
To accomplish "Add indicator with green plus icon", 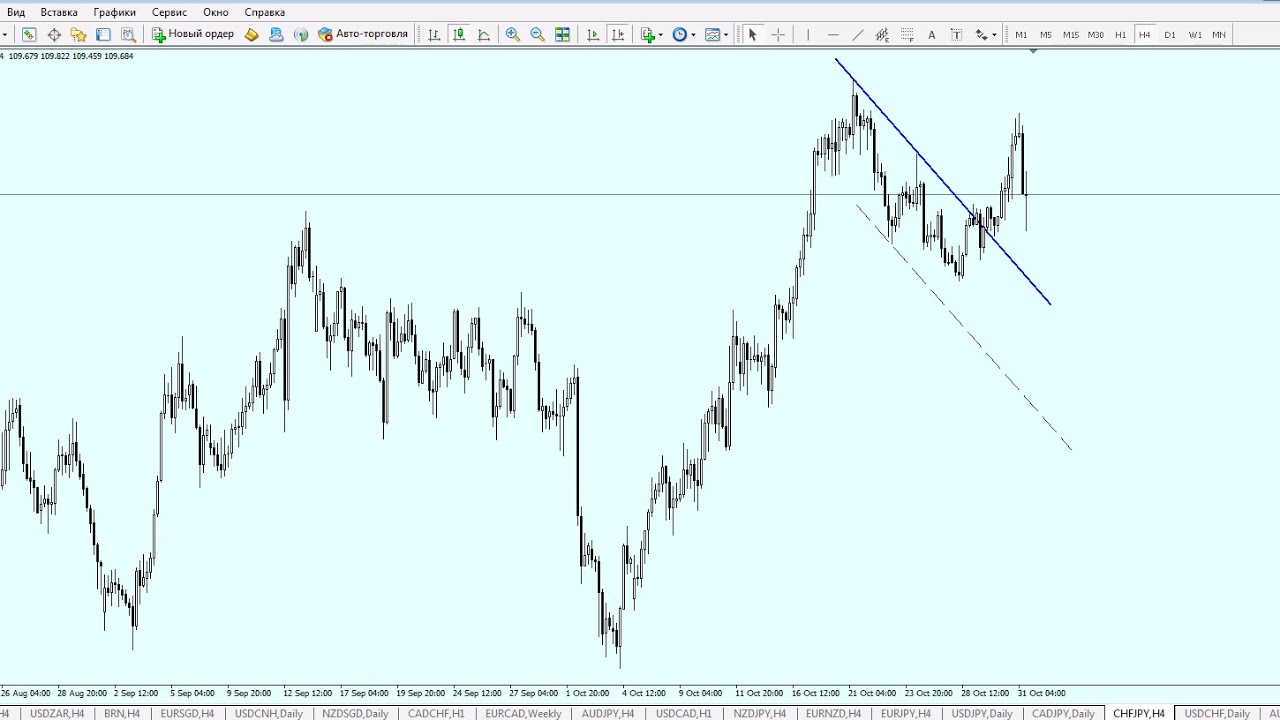I will (648, 34).
